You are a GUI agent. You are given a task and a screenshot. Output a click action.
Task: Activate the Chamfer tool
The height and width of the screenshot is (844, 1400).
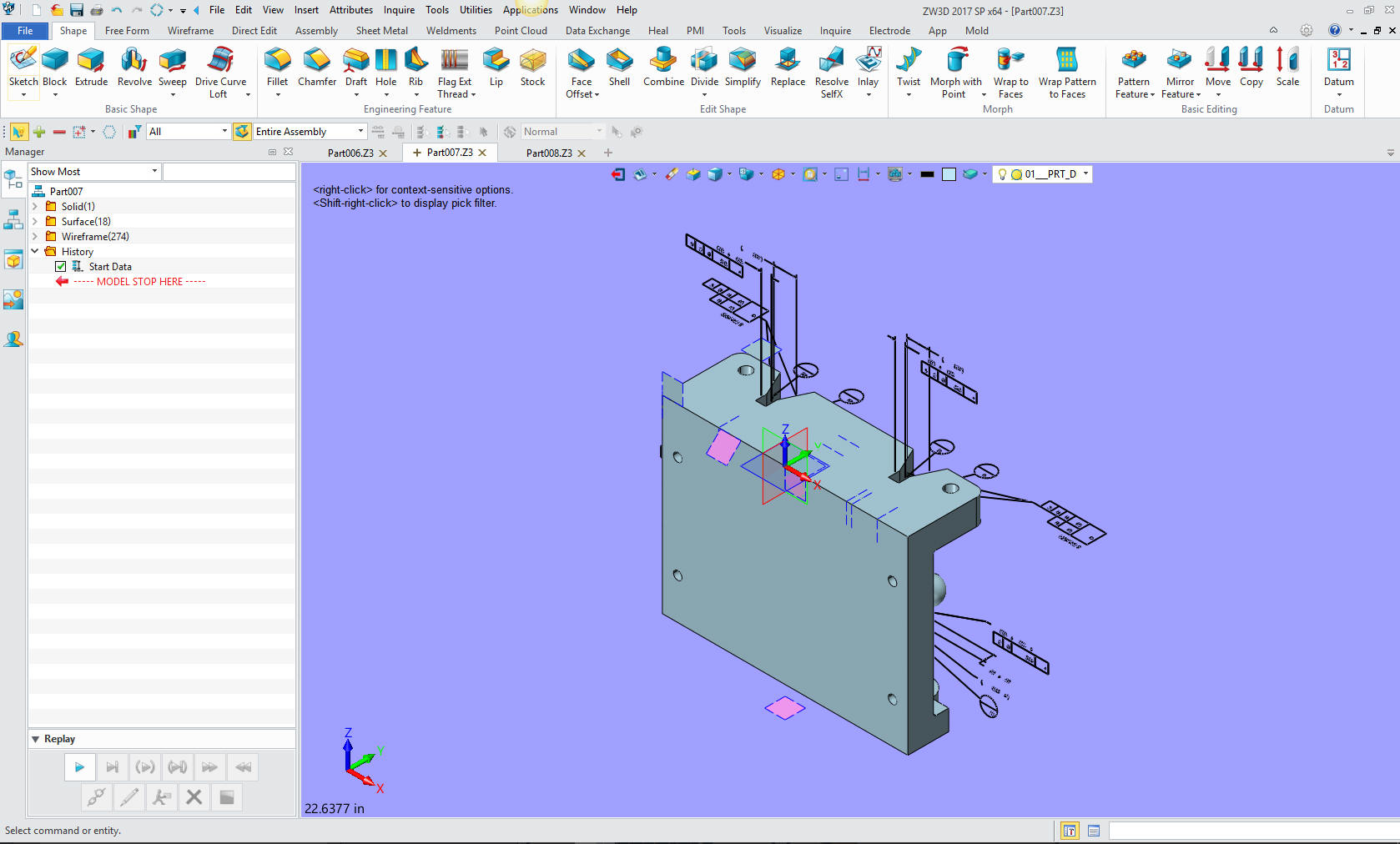point(317,67)
